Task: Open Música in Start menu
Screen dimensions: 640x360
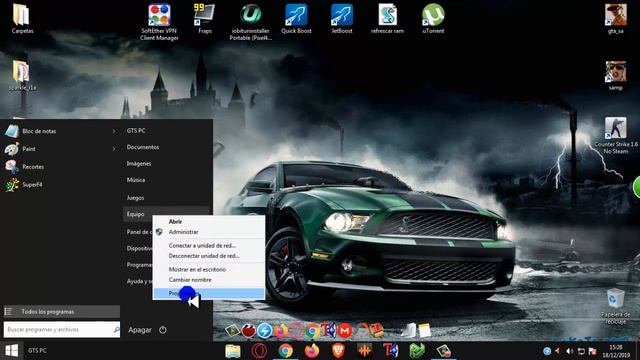Action: [x=136, y=180]
